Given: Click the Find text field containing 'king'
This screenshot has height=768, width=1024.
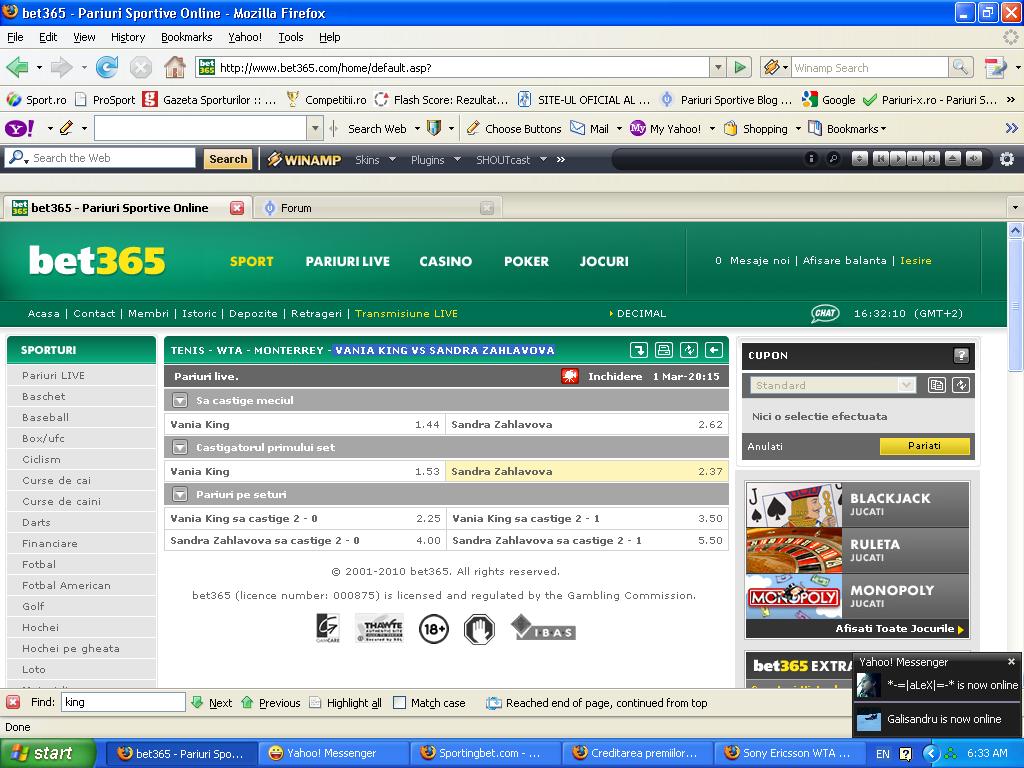Looking at the screenshot, I should [x=123, y=702].
